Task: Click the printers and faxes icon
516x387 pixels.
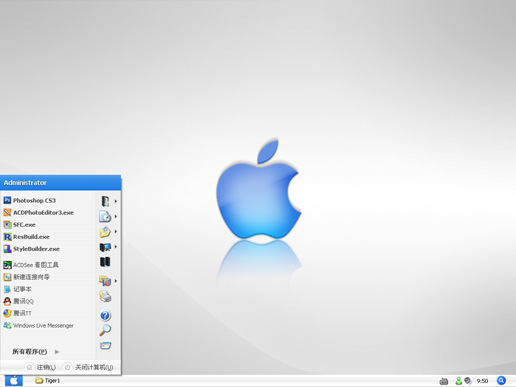Action: tap(105, 296)
